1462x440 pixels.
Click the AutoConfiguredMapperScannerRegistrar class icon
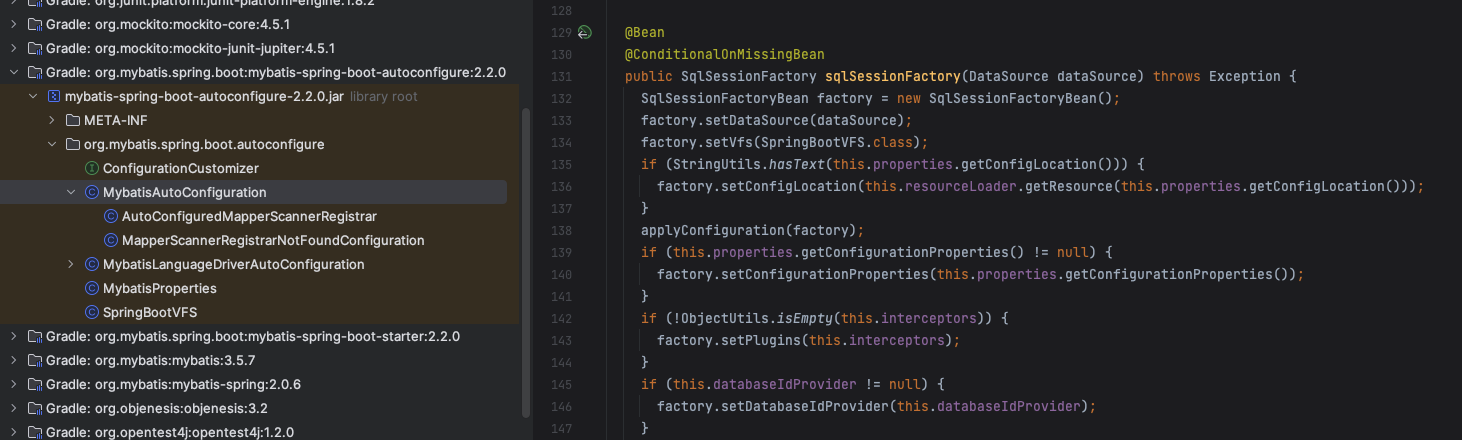pos(111,216)
